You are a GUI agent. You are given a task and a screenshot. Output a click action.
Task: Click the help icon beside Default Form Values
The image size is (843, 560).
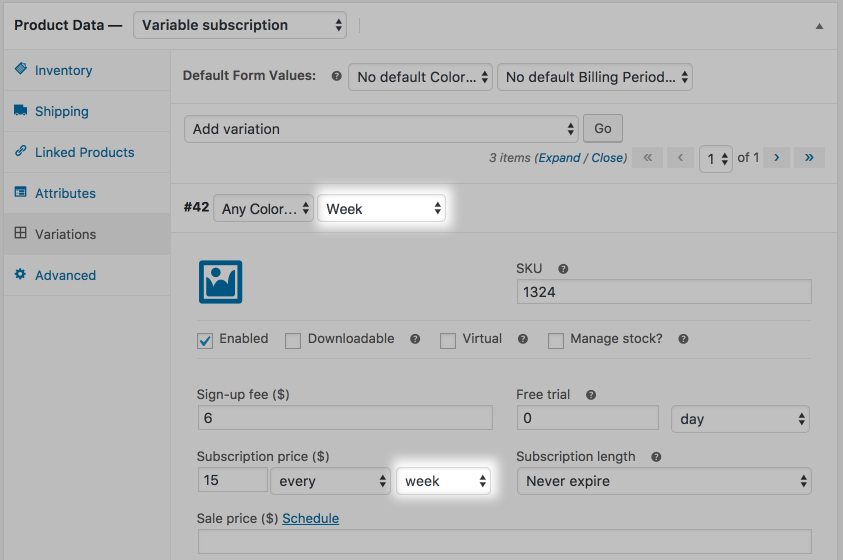pos(337,76)
